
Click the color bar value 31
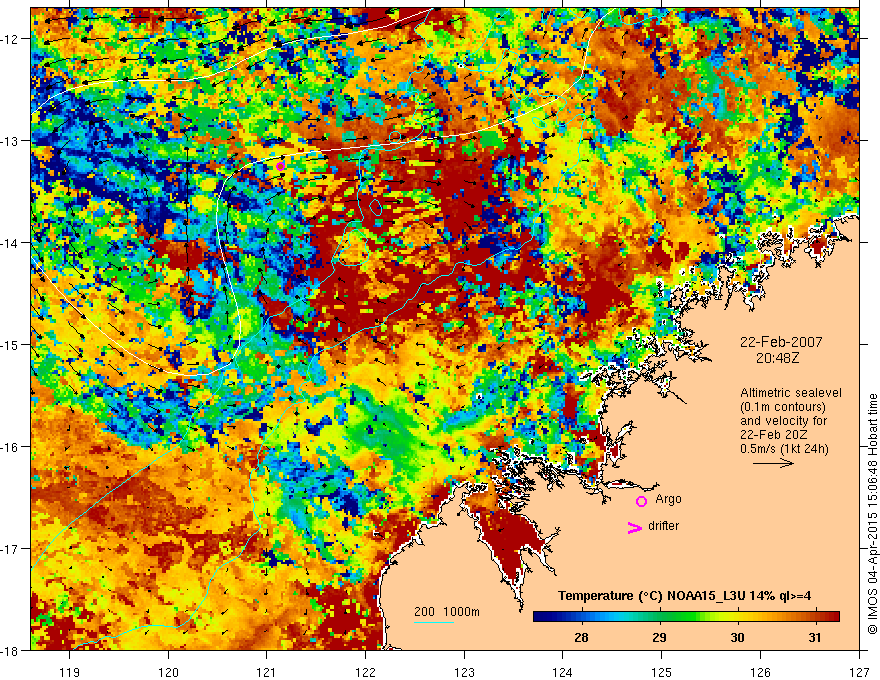pyautogui.click(x=814, y=637)
